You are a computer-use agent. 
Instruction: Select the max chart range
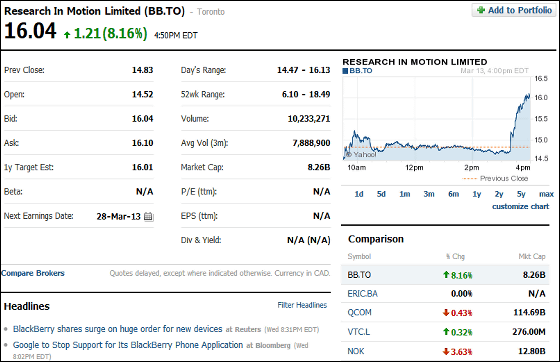pyautogui.click(x=546, y=194)
